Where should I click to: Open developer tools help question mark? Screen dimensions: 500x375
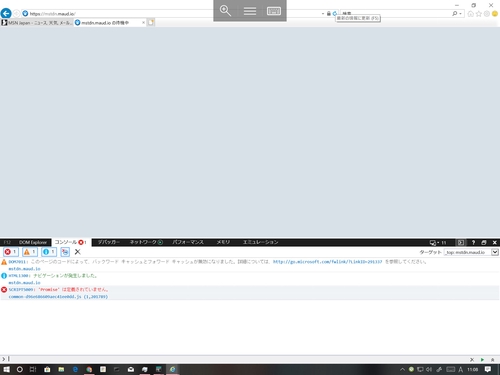click(473, 243)
